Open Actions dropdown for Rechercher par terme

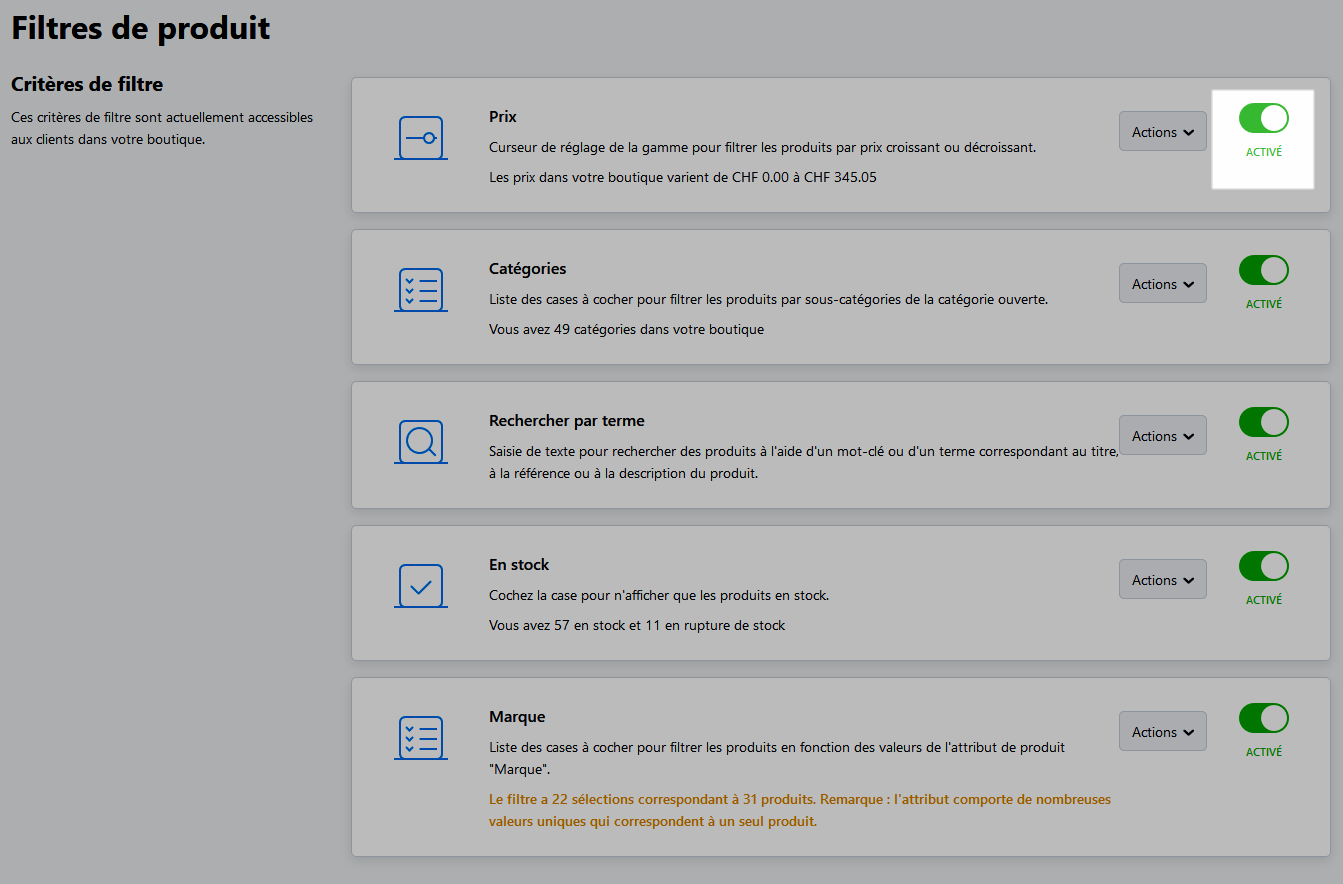[x=1162, y=436]
